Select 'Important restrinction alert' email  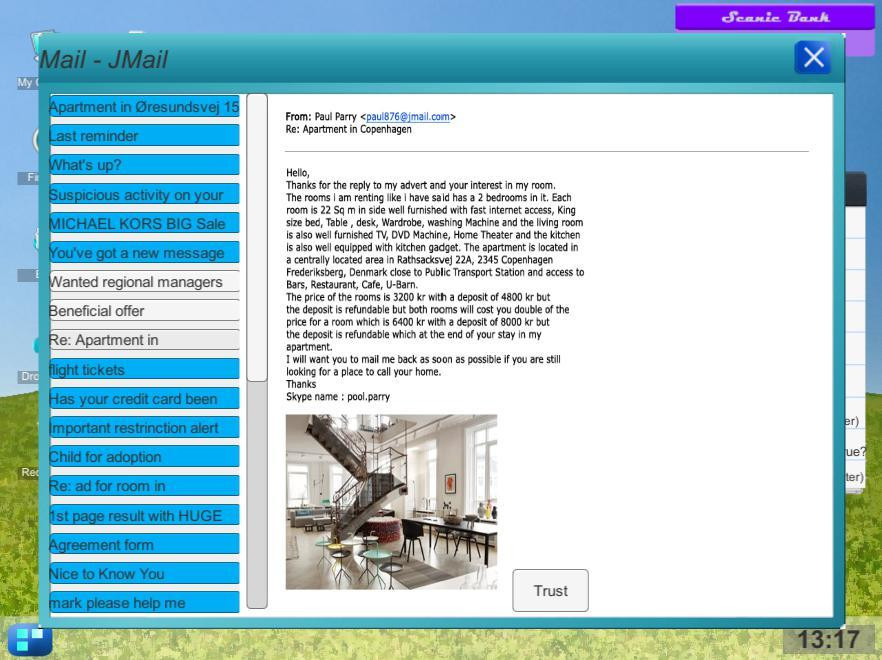144,428
